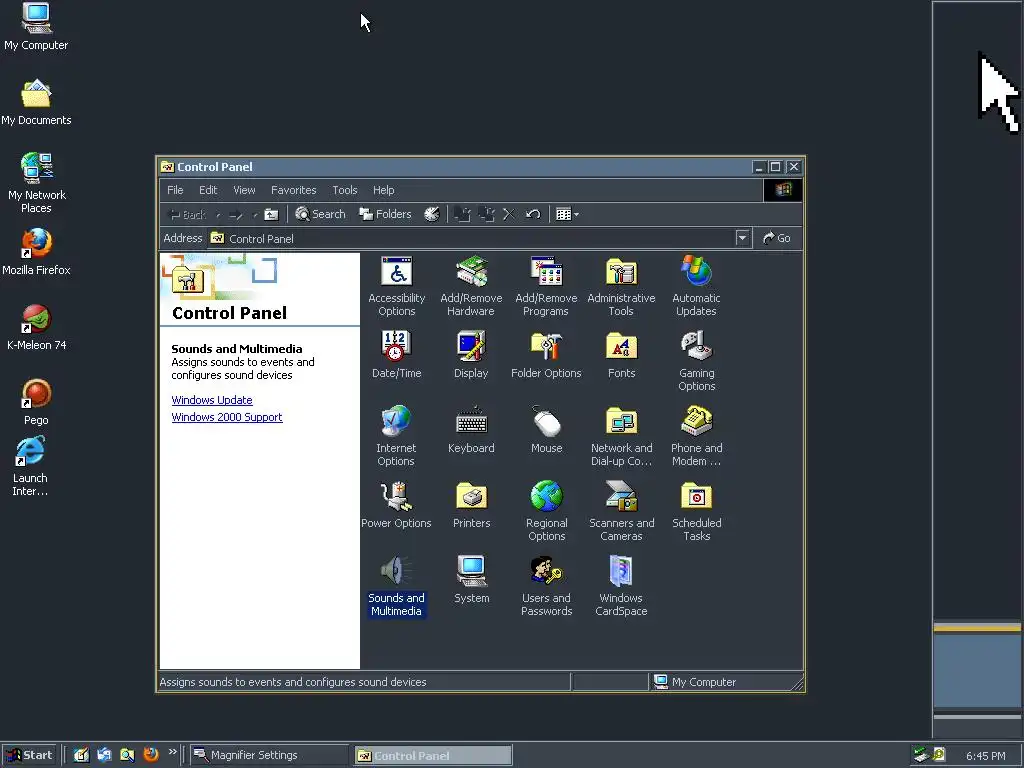
Task: Select My Documents desktop icon
Action: [36, 103]
